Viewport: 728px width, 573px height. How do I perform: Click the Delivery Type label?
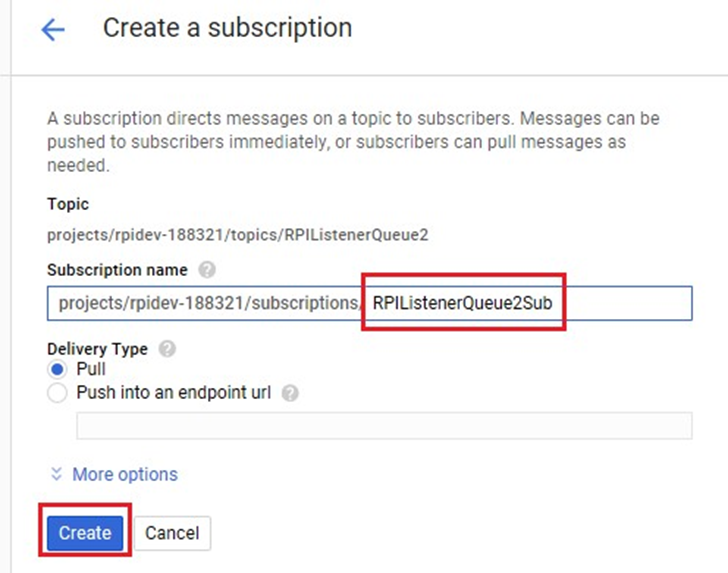pos(97,349)
